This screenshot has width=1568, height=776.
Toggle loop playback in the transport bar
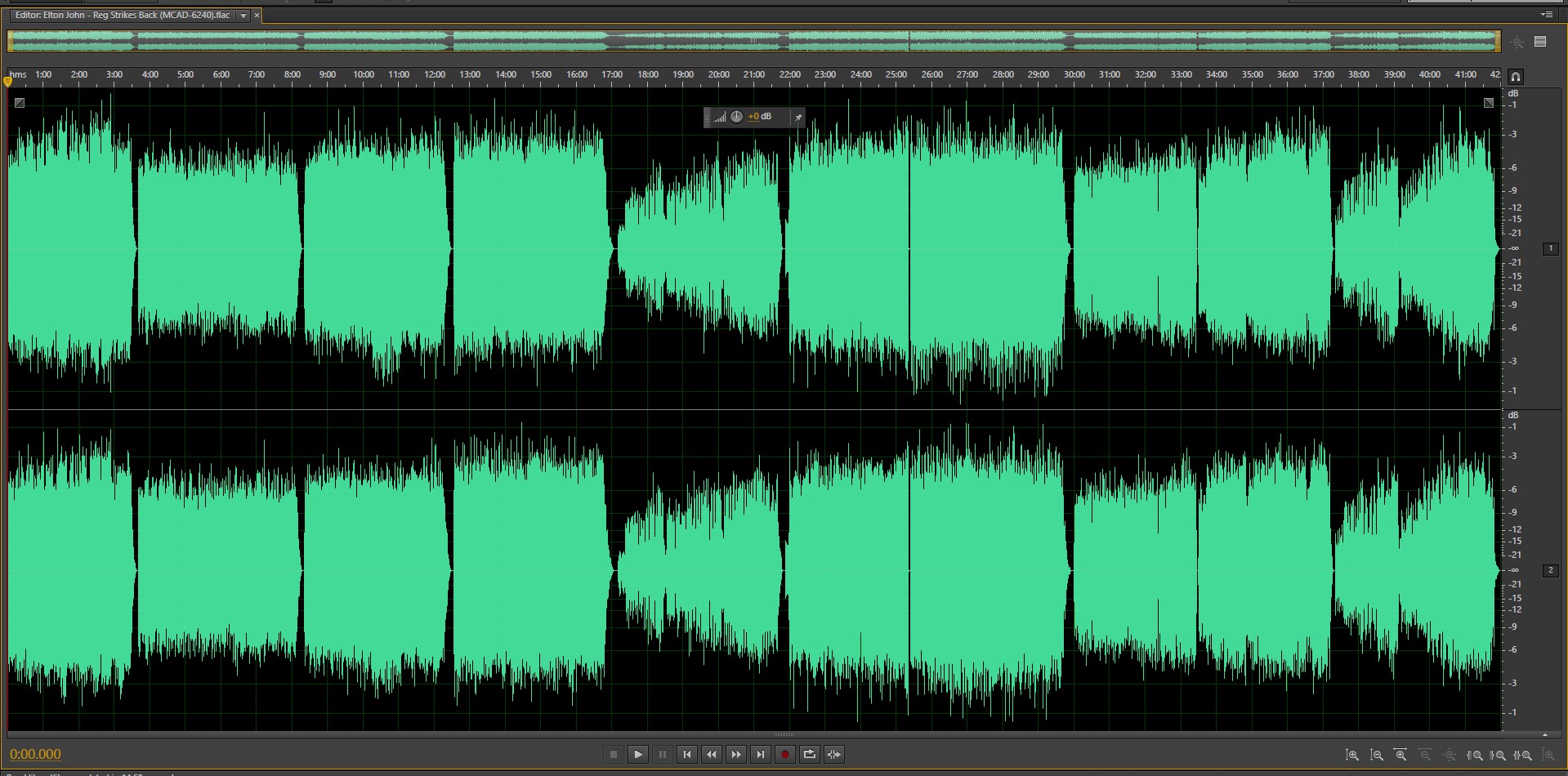809,754
